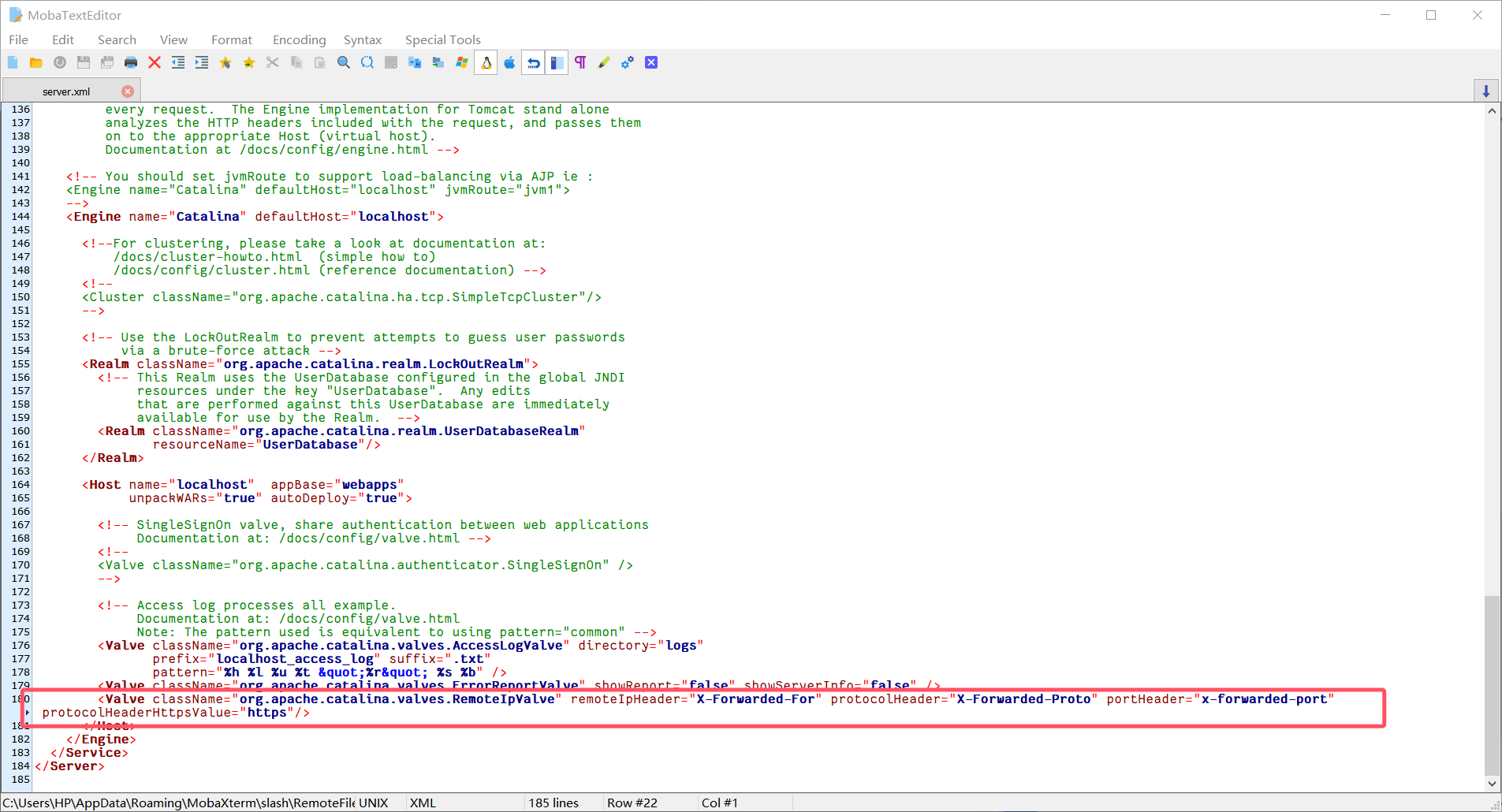
Task: Click the Host name="localhost" line
Action: pos(244,484)
